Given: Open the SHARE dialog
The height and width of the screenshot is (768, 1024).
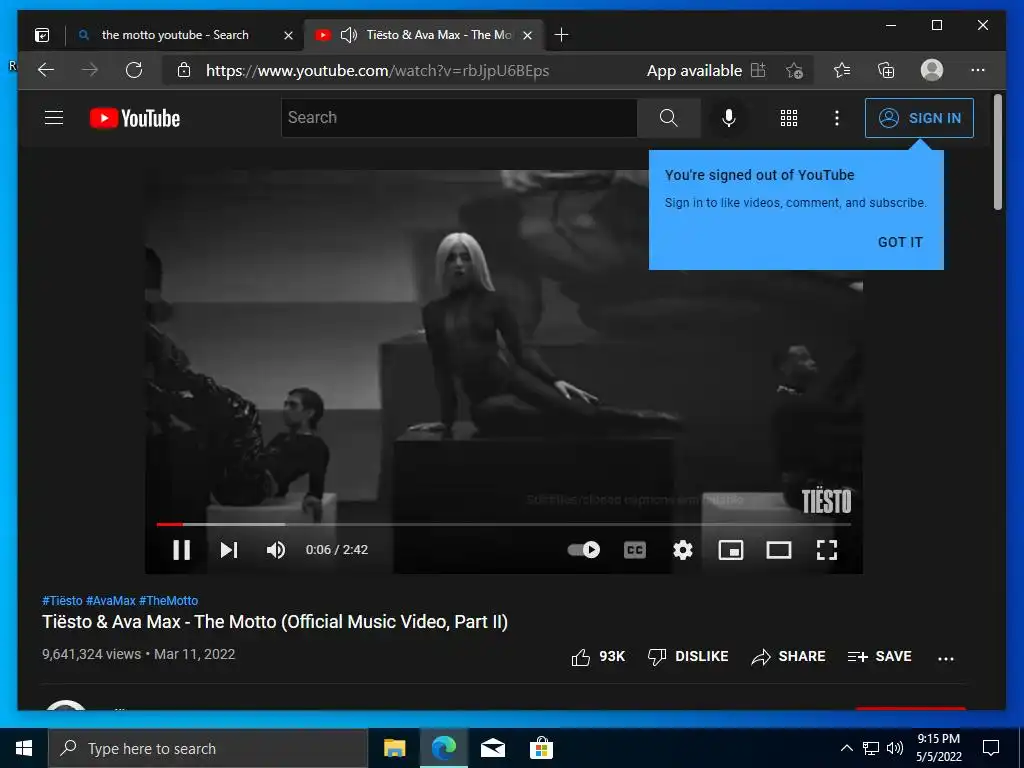Looking at the screenshot, I should 788,656.
